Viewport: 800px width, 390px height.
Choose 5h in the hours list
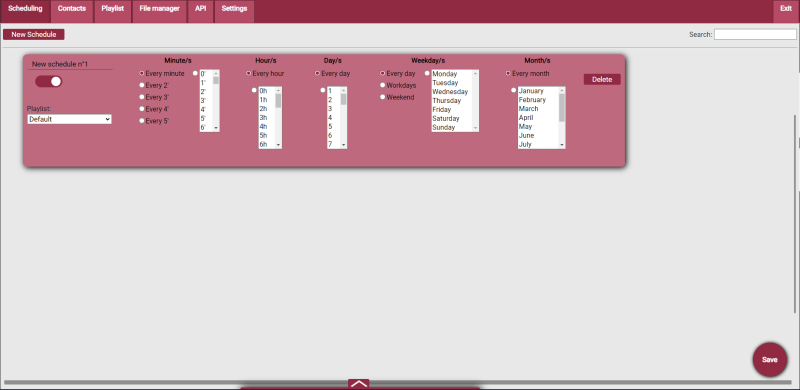tap(267, 135)
